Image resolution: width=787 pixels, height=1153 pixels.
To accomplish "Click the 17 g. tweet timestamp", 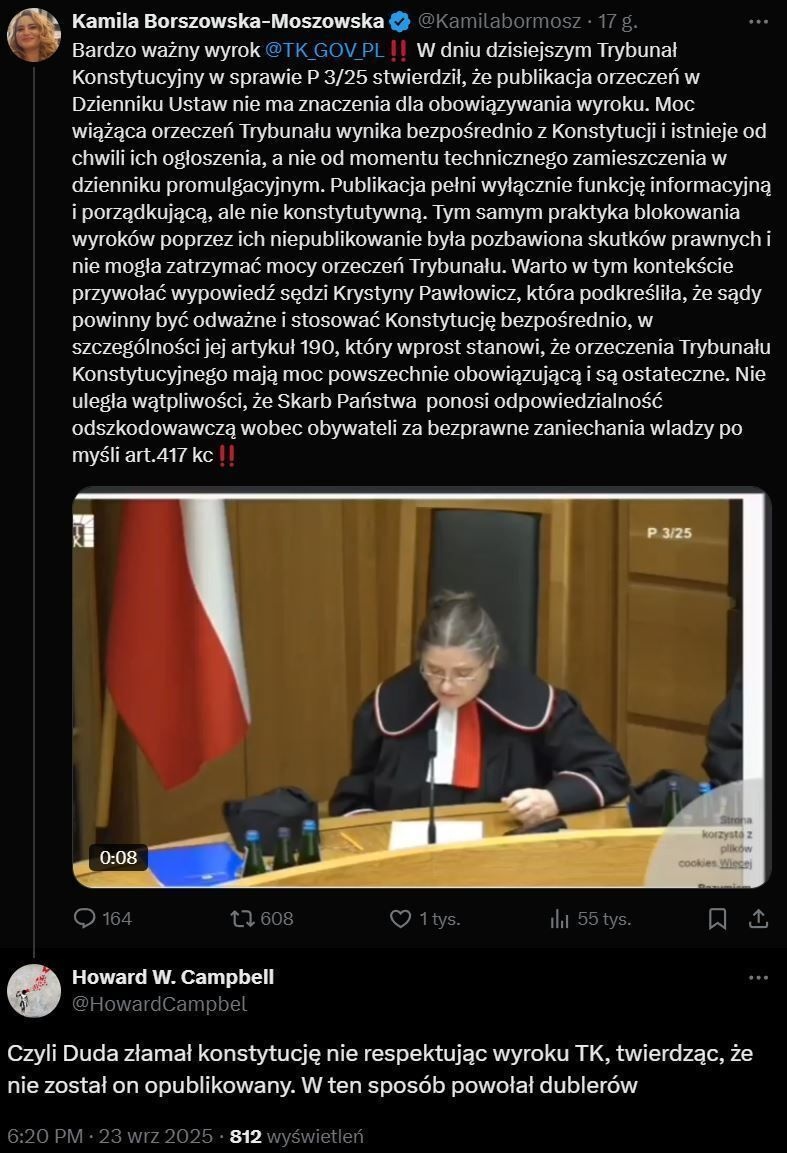I will point(618,21).
